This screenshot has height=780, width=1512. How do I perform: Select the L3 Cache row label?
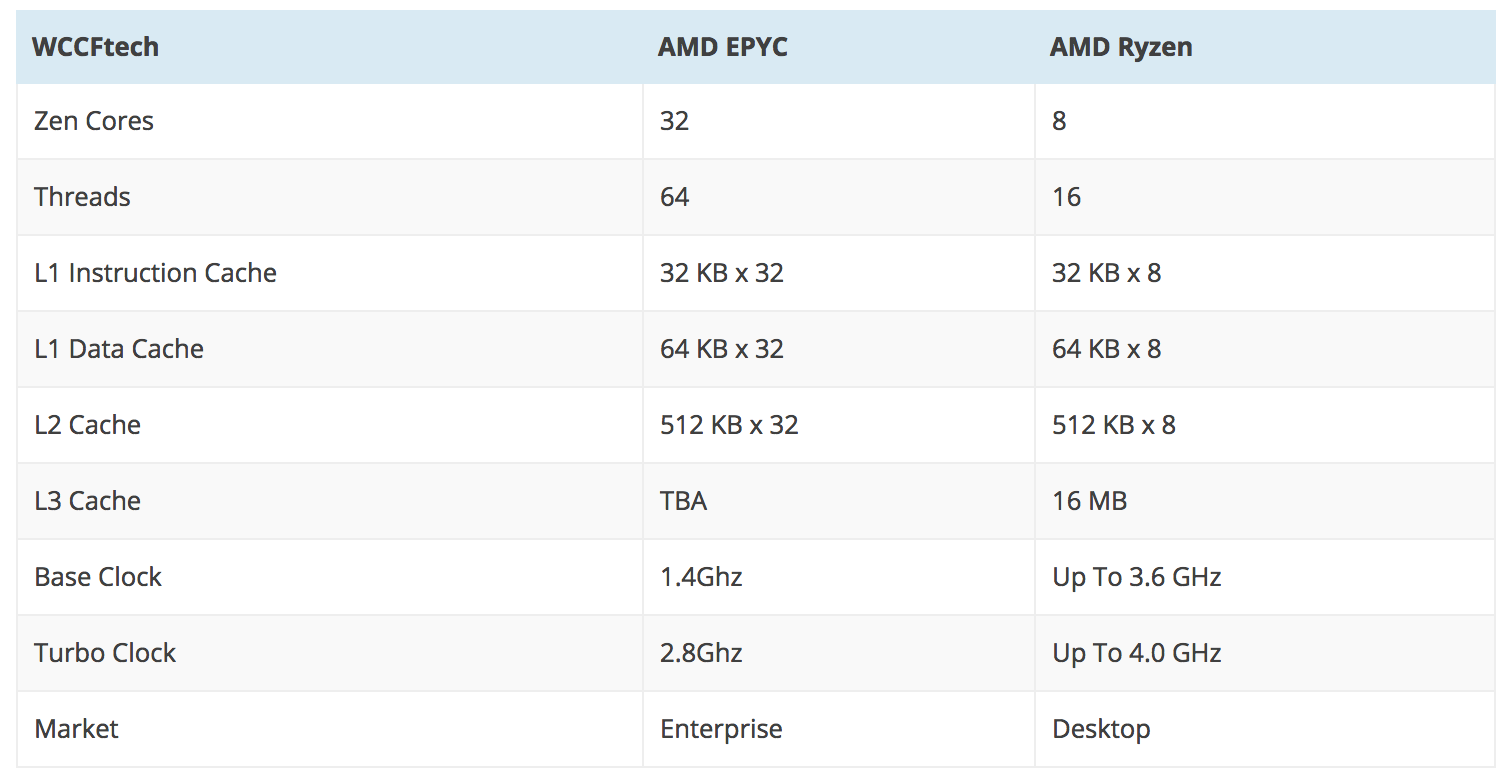click(x=87, y=501)
